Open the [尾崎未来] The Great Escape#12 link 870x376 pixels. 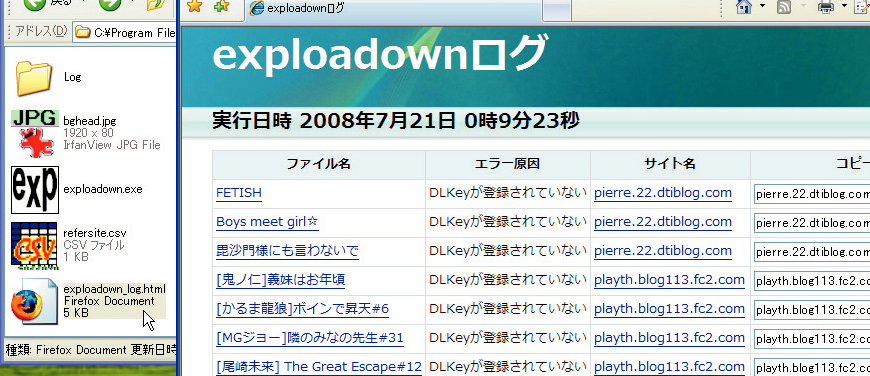click(x=319, y=367)
